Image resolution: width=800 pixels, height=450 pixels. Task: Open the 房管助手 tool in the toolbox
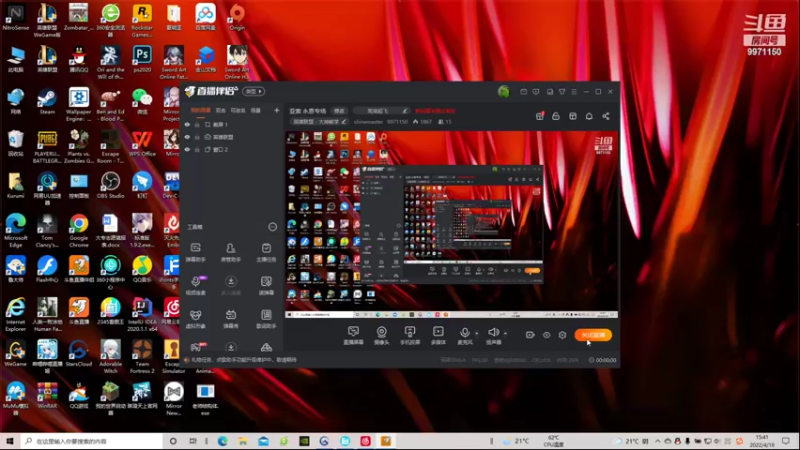(x=231, y=253)
